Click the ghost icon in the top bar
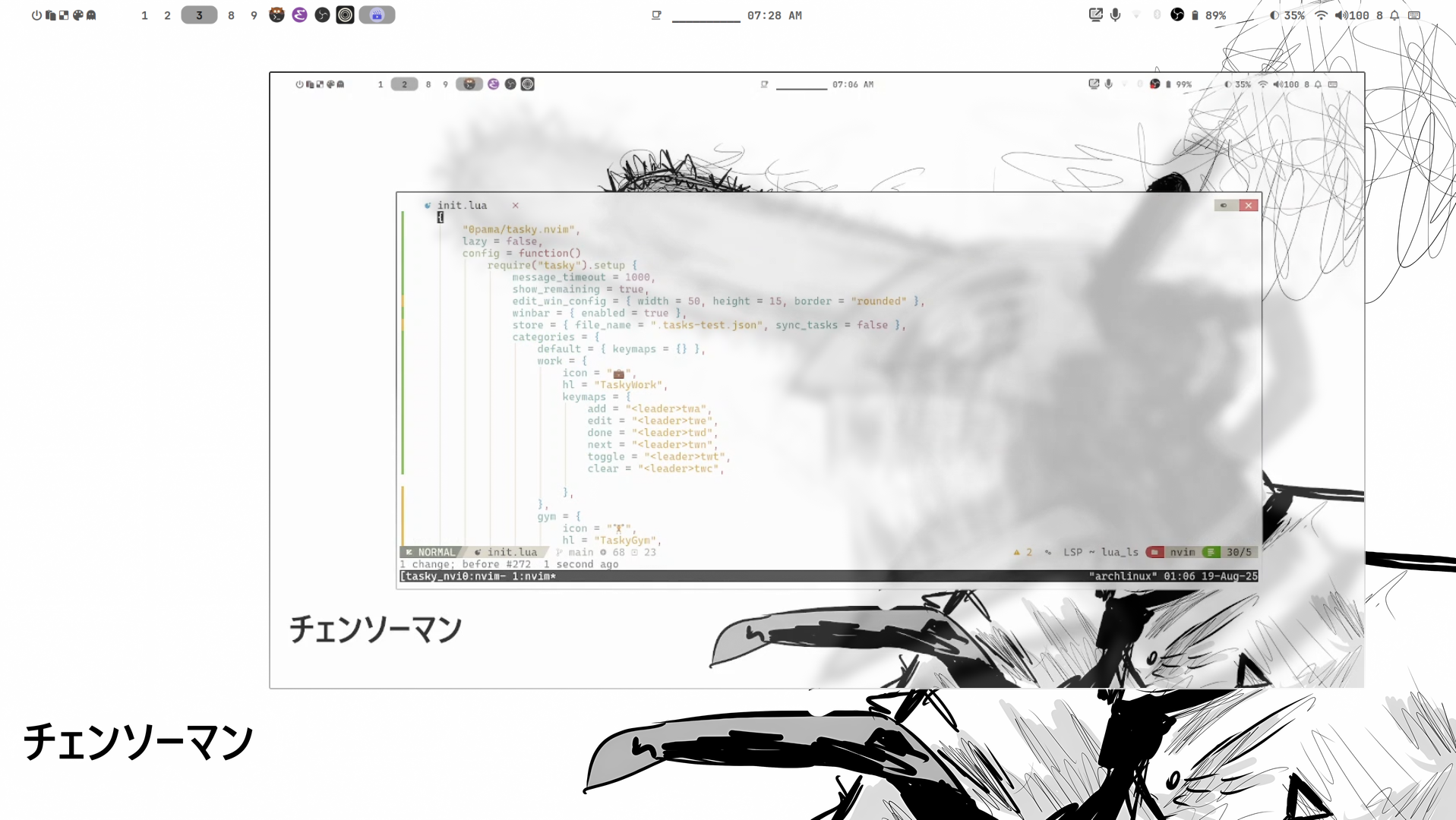This screenshot has height=820, width=1456. coord(91,15)
